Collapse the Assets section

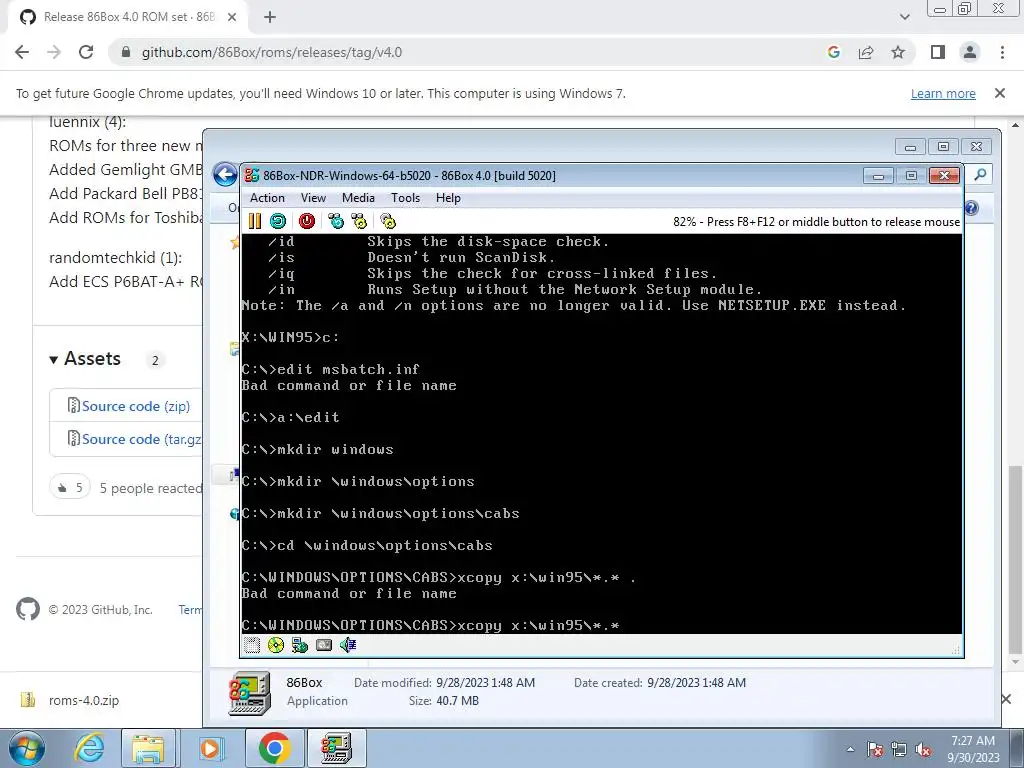tap(86, 359)
